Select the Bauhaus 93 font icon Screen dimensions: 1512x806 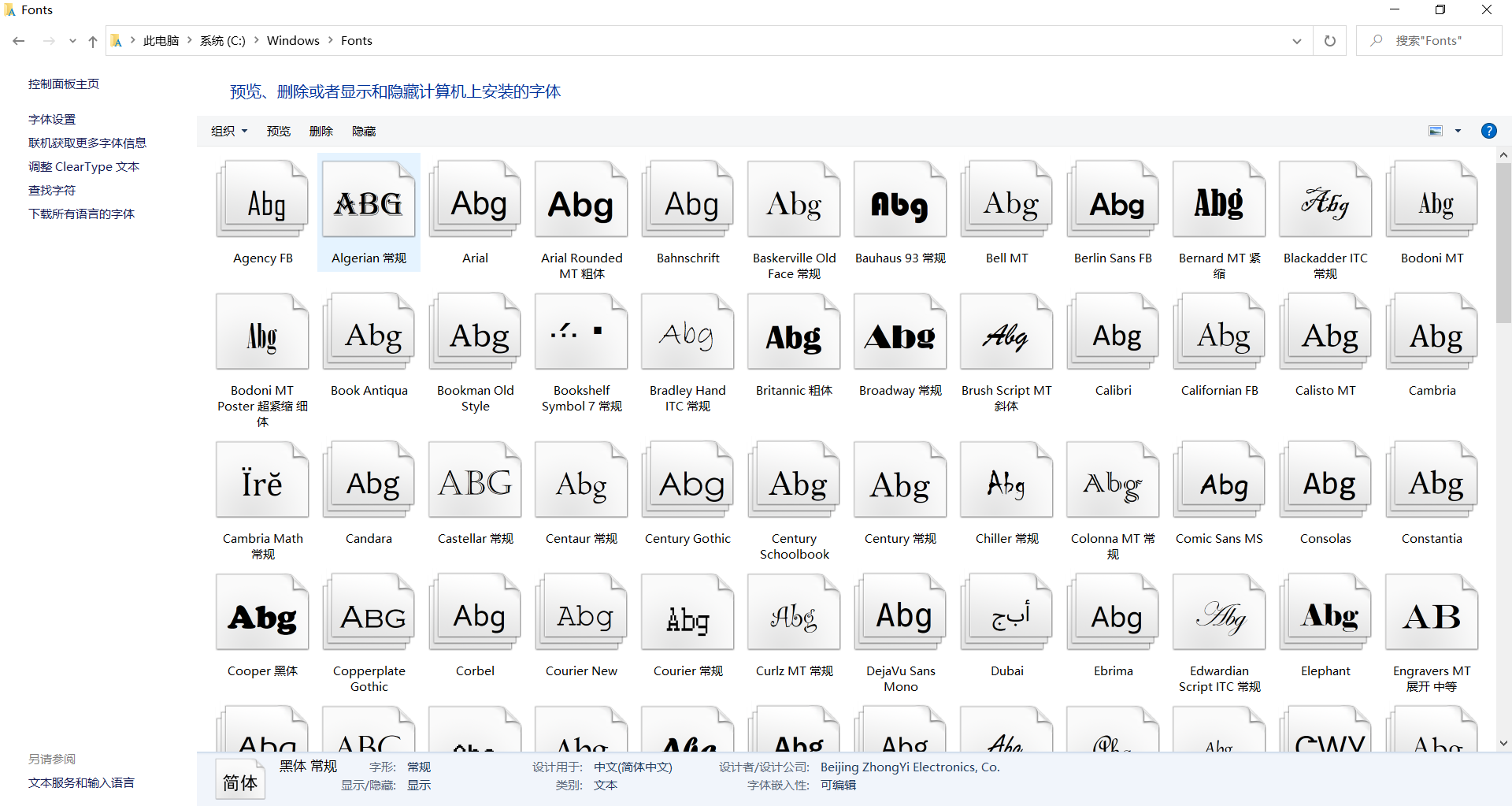(x=900, y=199)
